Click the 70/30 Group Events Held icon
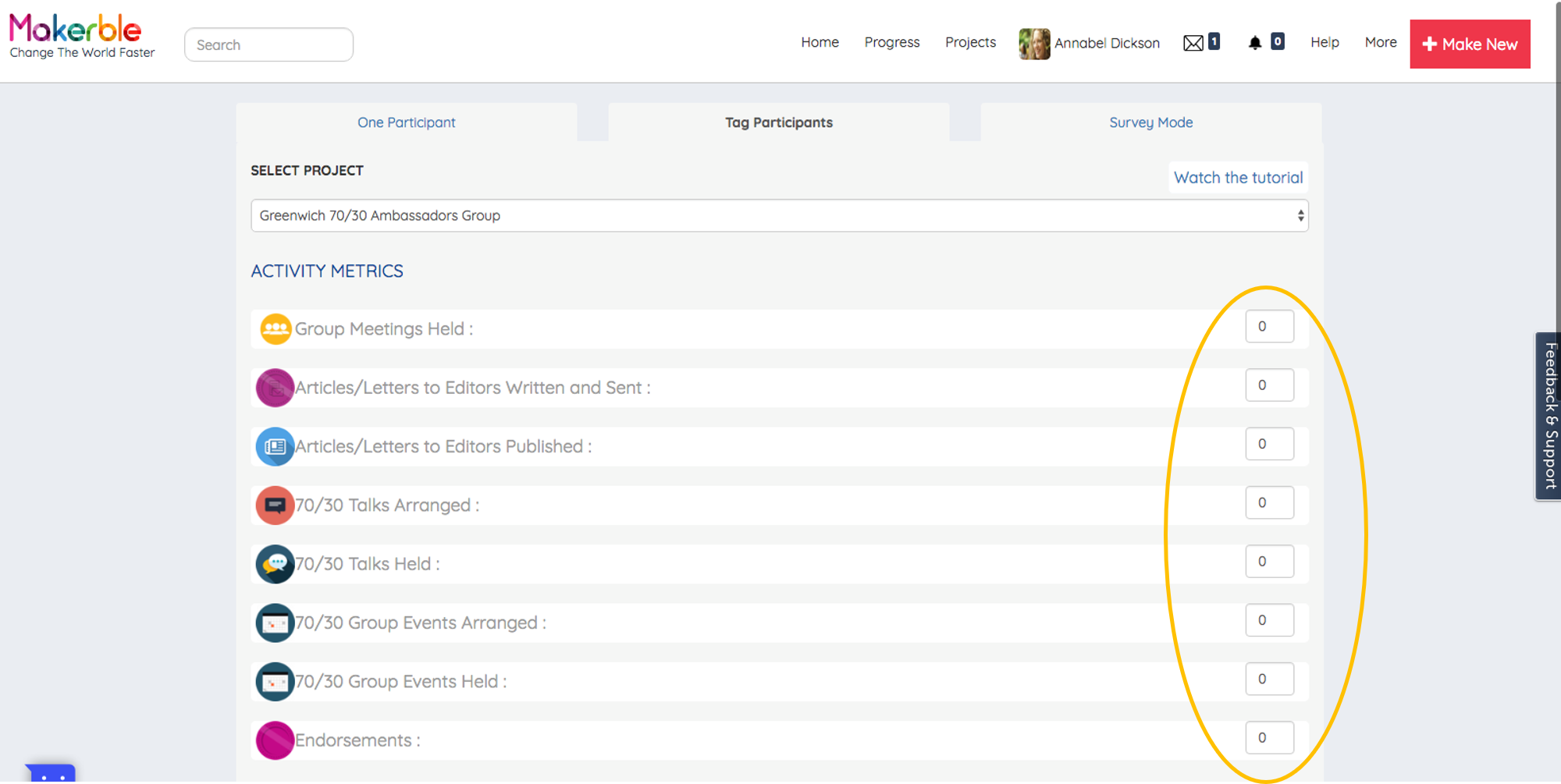 [x=275, y=682]
